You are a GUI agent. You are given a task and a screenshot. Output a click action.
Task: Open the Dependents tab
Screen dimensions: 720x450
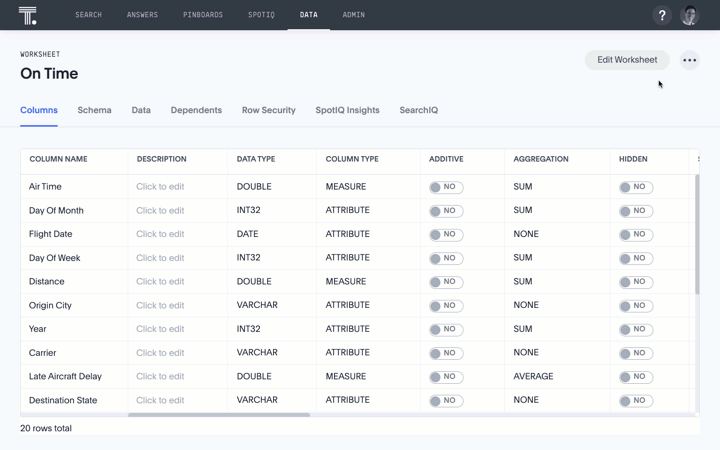pos(196,110)
